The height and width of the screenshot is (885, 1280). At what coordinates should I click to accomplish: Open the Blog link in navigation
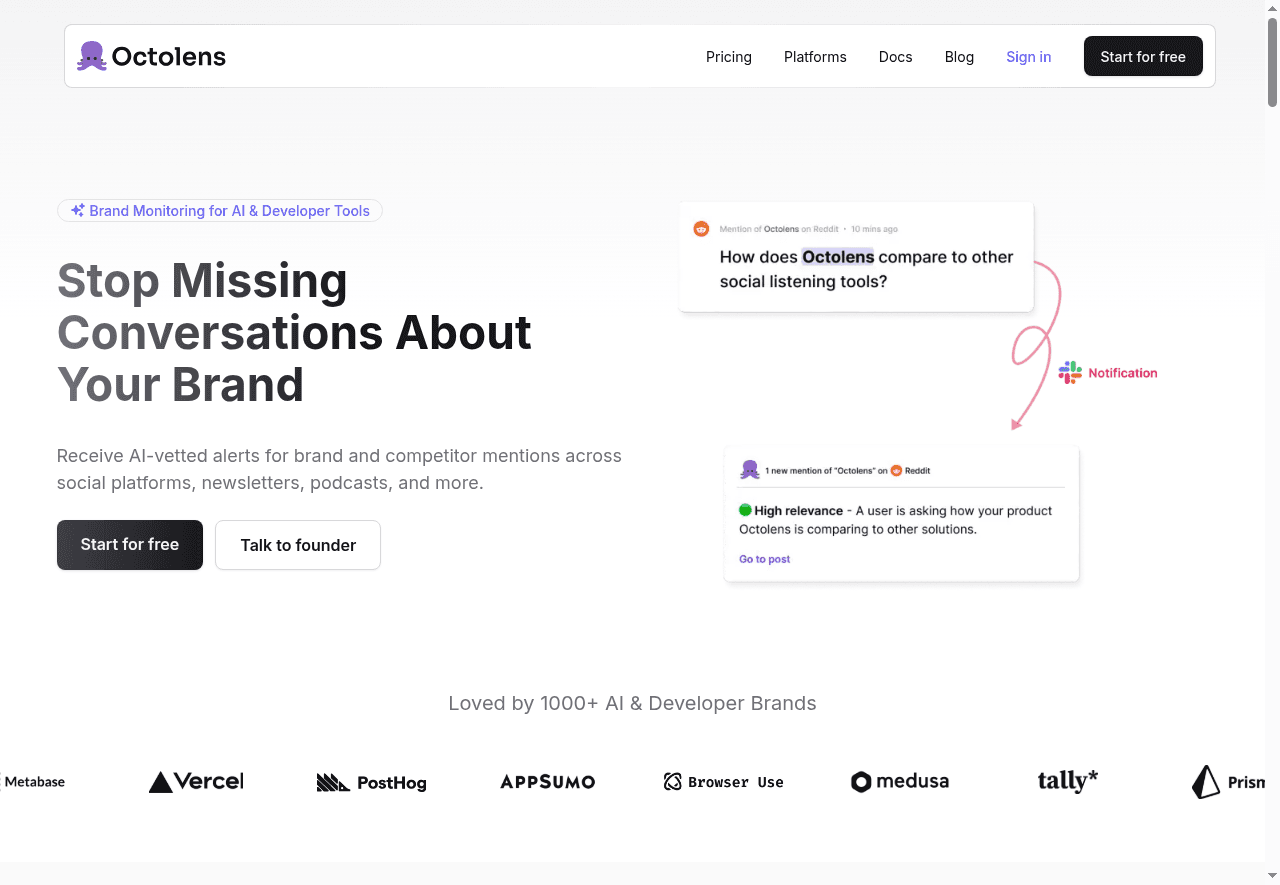pyautogui.click(x=959, y=57)
